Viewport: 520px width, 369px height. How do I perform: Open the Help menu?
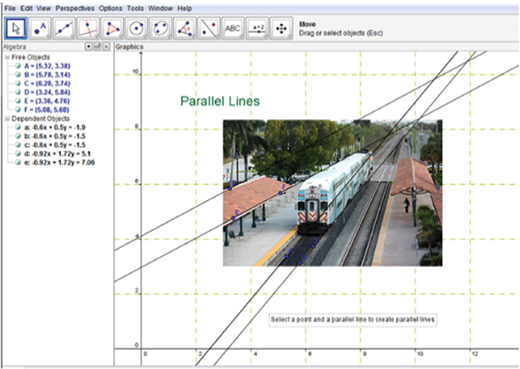pyautogui.click(x=184, y=8)
